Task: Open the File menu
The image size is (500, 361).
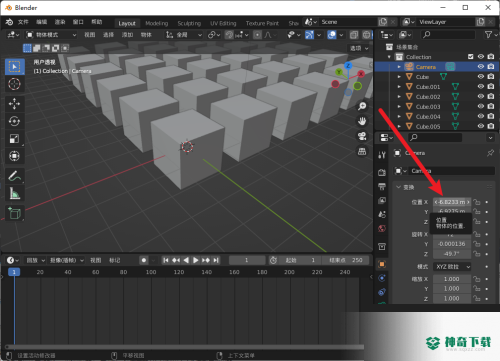Action: (23, 22)
